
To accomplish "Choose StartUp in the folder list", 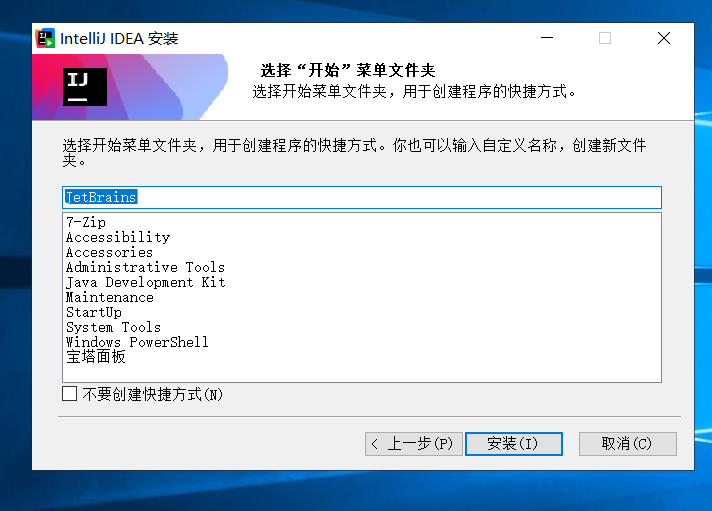I will pos(94,312).
